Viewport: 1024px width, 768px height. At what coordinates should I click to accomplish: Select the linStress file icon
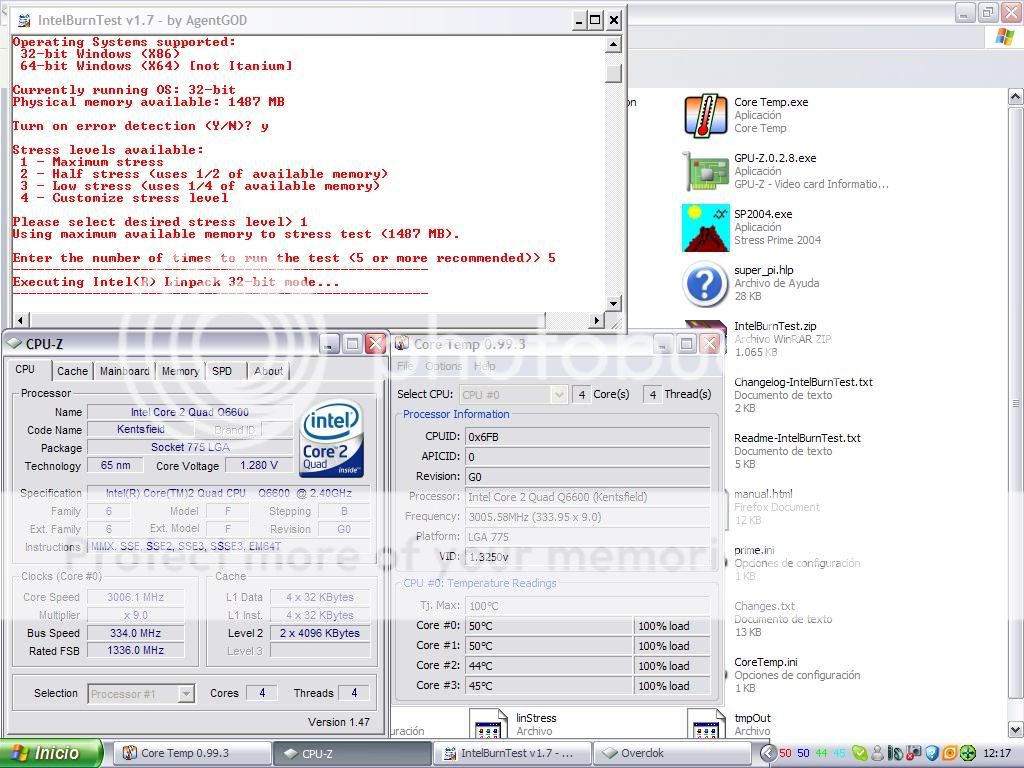(x=488, y=725)
